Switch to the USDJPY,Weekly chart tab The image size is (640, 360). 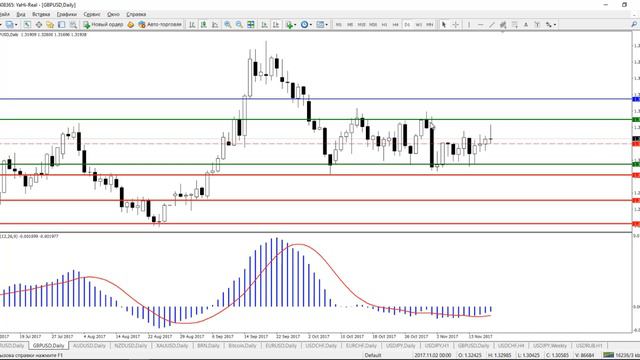pyautogui.click(x=550, y=346)
